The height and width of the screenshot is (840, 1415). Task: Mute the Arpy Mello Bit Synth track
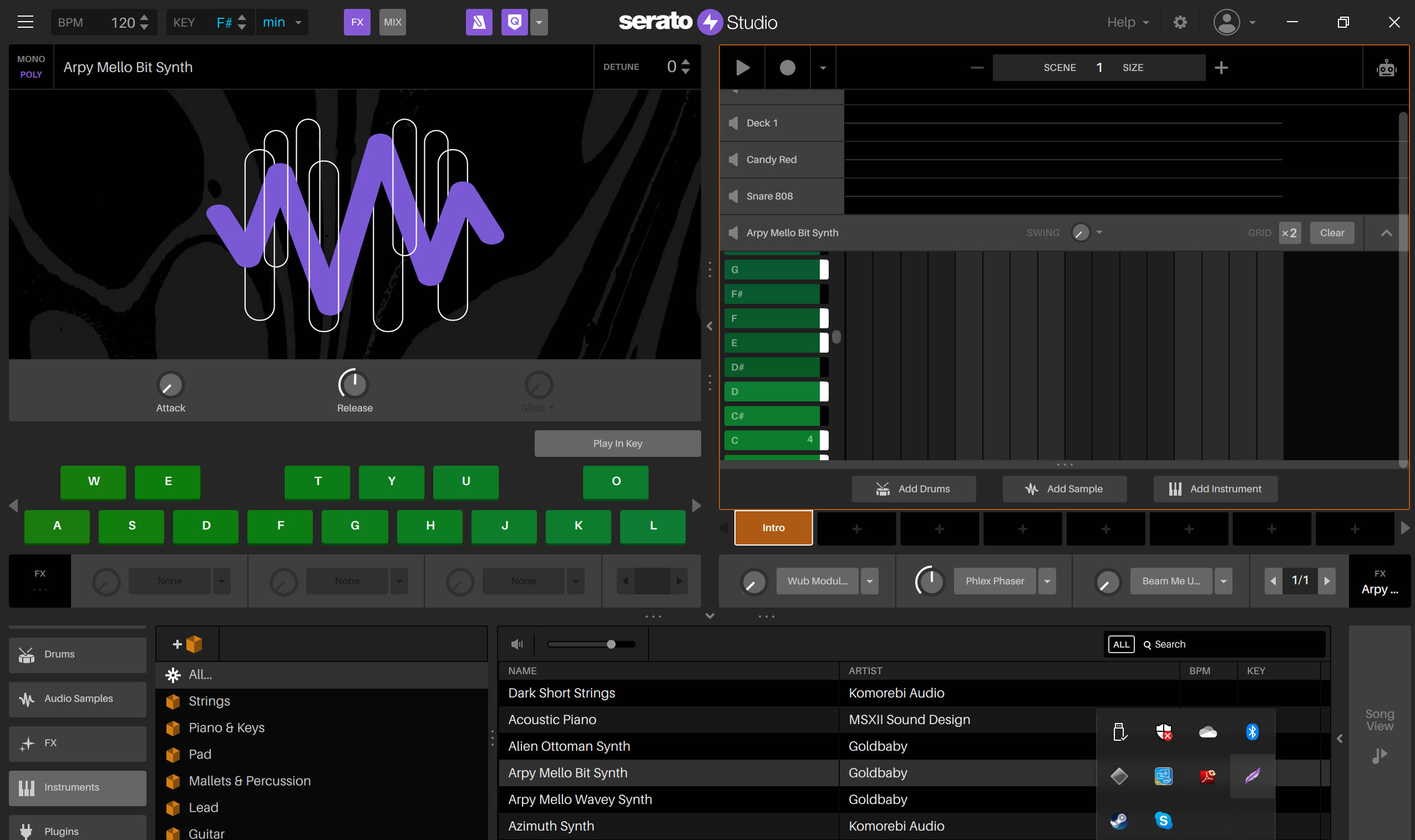pyautogui.click(x=733, y=233)
